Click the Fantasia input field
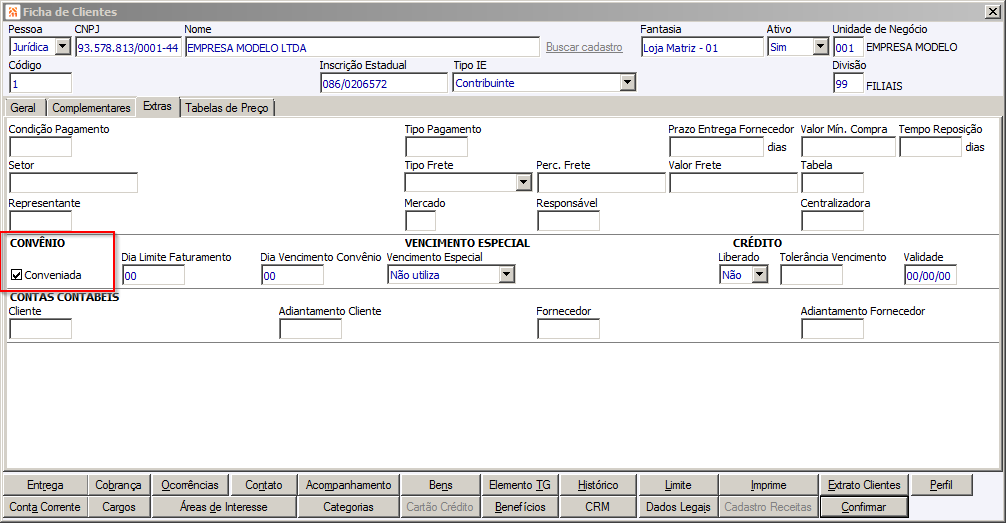The image size is (1006, 523). point(703,47)
